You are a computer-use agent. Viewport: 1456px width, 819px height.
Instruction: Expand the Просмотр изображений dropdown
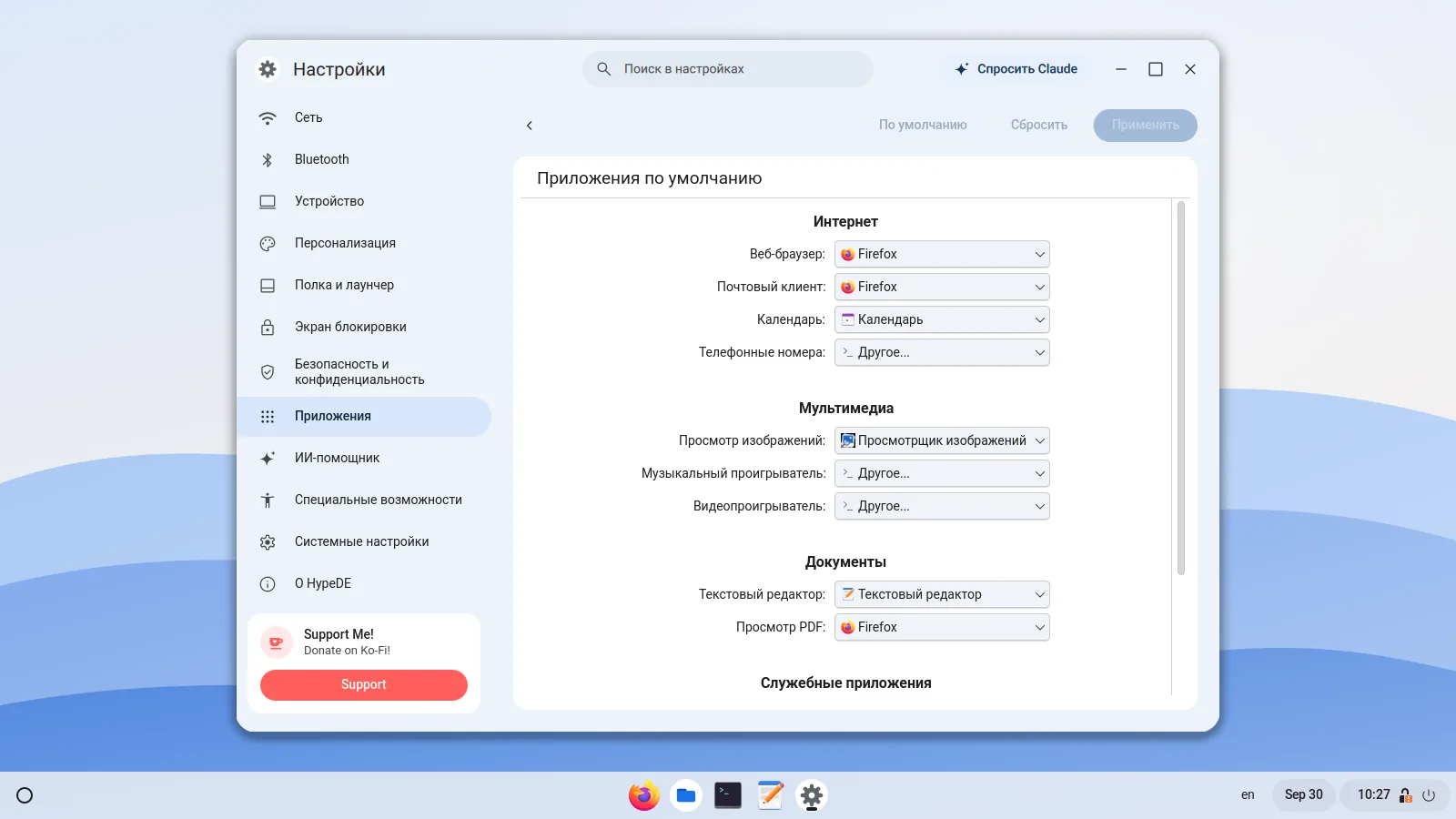942,440
